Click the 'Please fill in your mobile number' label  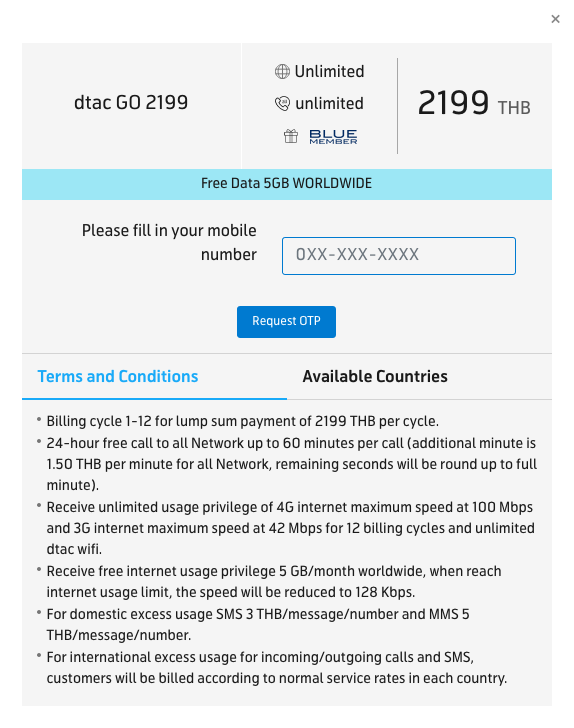(x=169, y=242)
